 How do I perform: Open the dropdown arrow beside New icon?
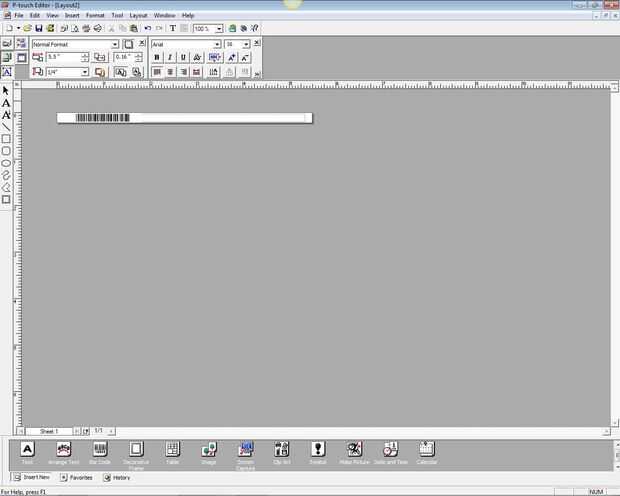coord(18,28)
